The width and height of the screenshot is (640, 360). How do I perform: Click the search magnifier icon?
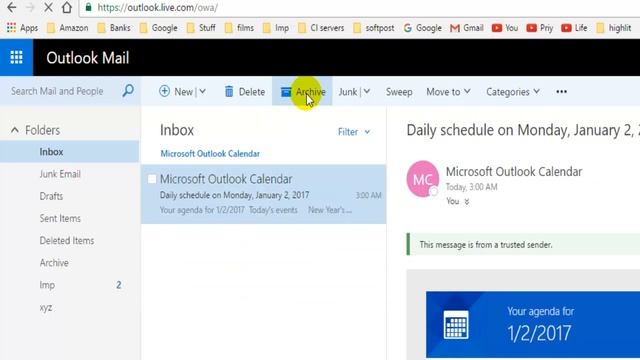tap(128, 91)
